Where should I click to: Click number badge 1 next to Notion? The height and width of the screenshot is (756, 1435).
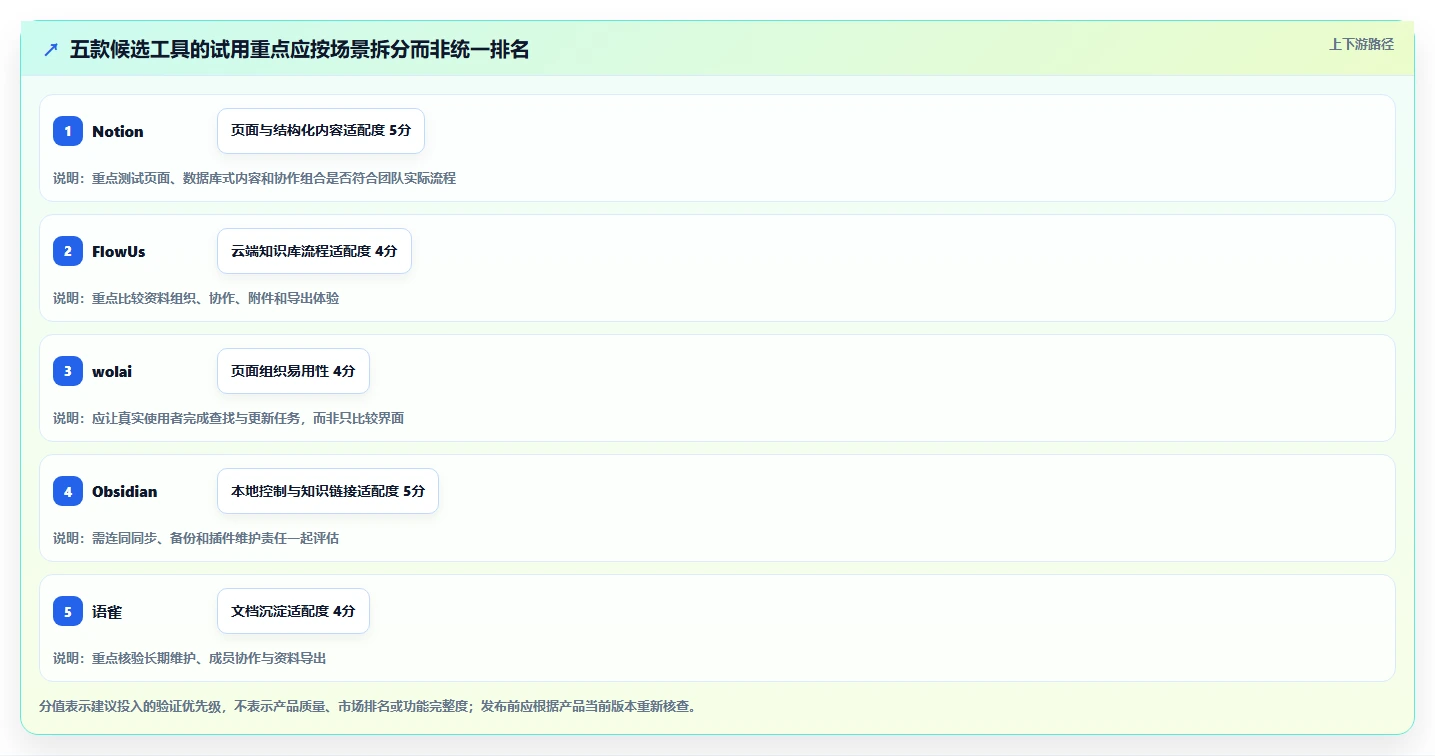[68, 131]
